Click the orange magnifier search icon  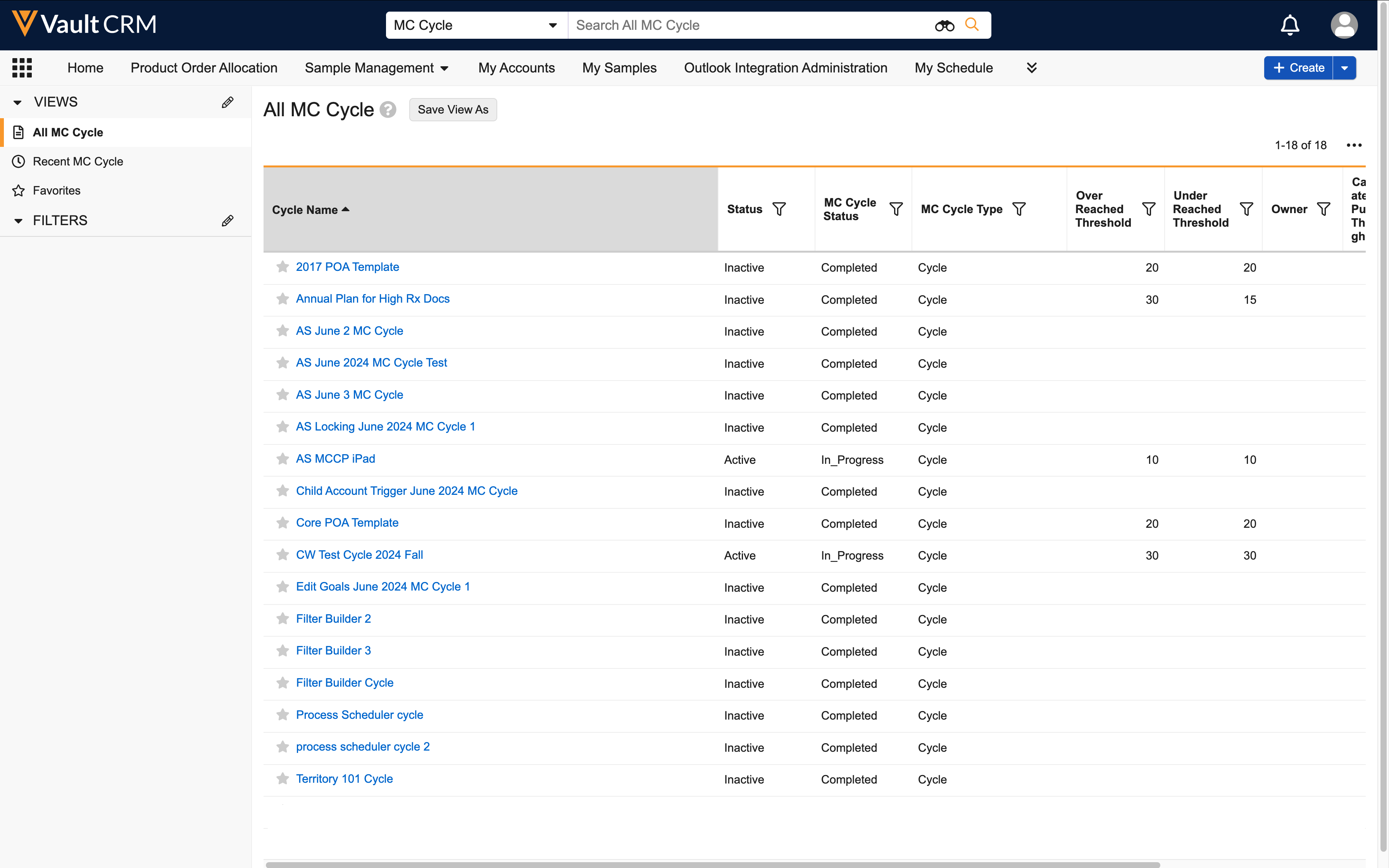[972, 25]
